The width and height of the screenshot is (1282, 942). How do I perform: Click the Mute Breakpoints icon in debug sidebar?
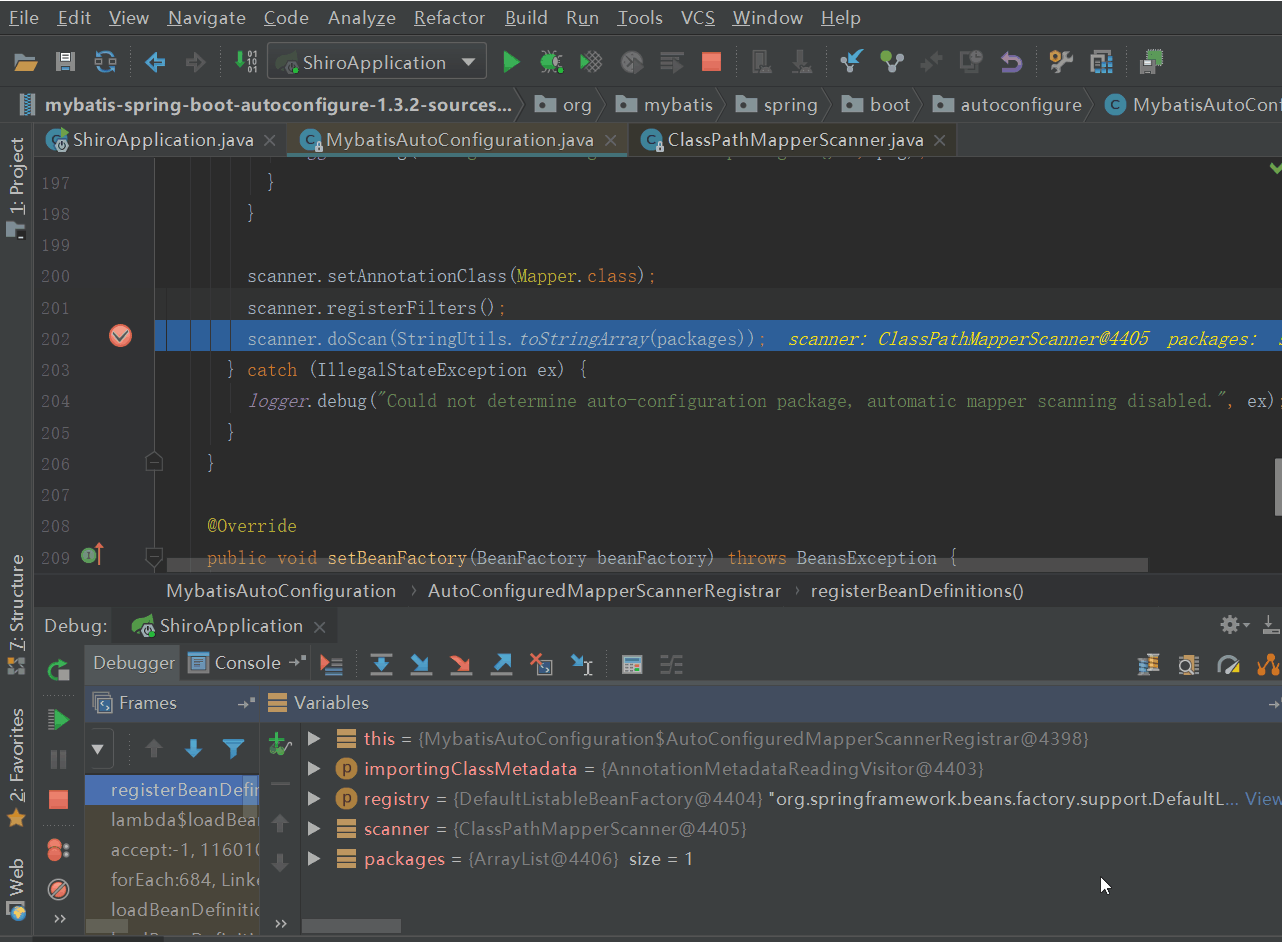59,888
